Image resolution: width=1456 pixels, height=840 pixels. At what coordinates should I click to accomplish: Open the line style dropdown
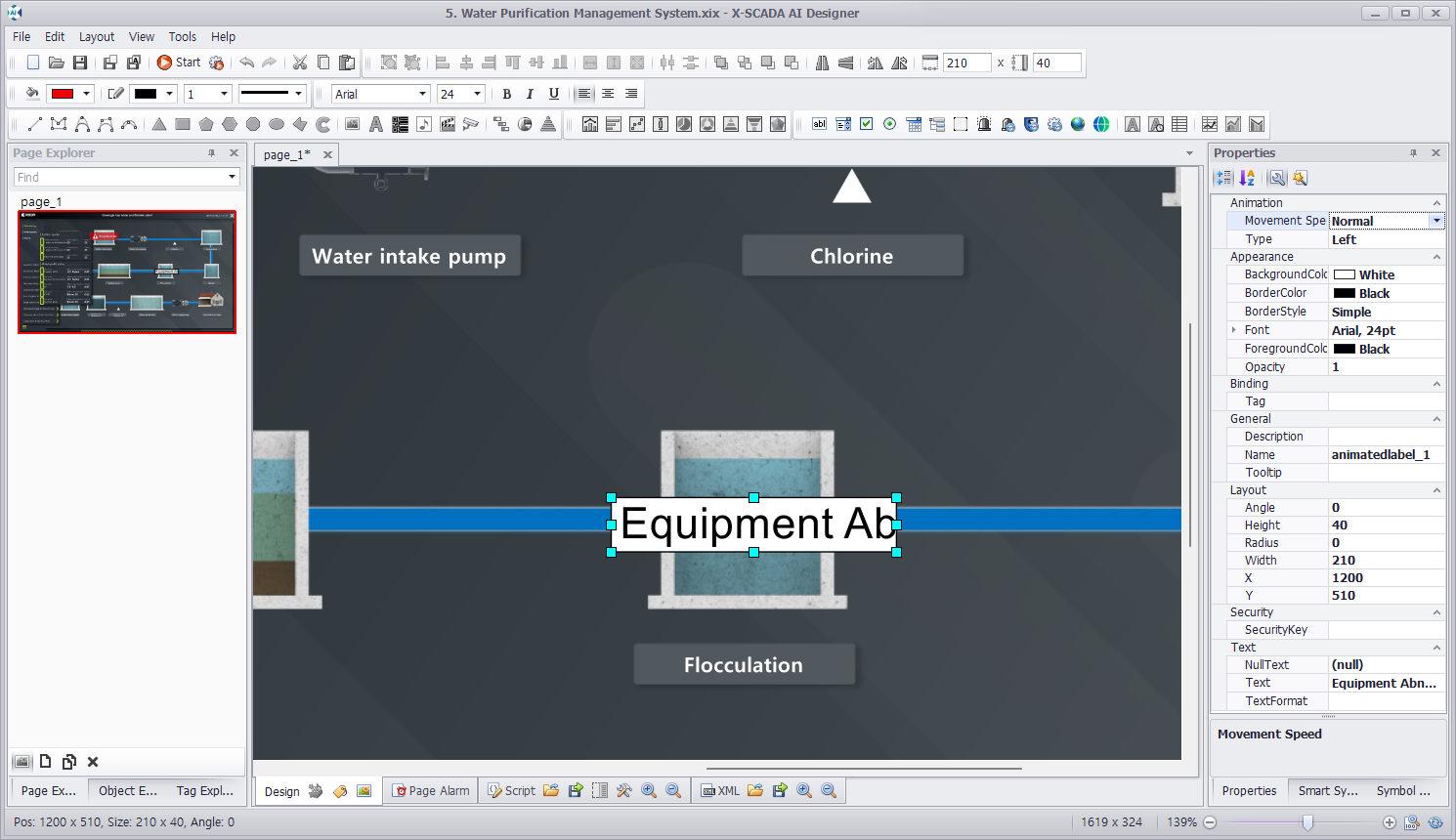298,94
